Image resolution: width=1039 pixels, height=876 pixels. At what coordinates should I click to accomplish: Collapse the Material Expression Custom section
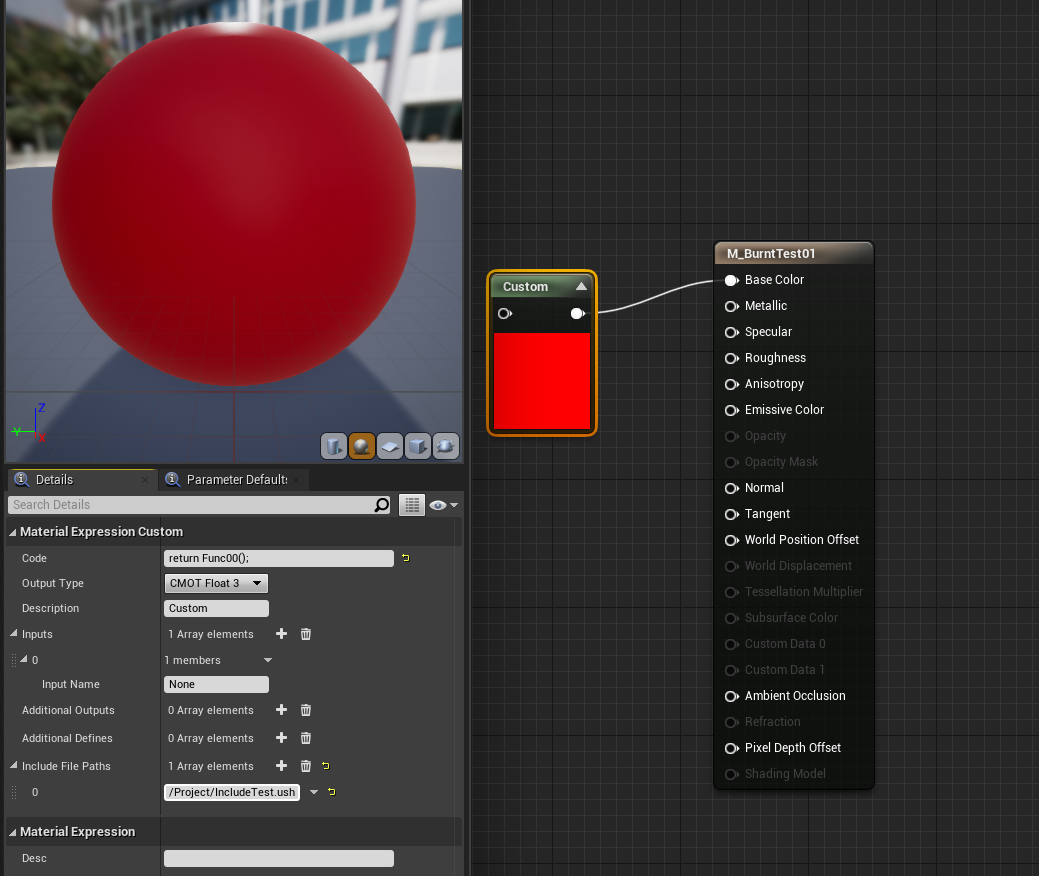[13, 531]
